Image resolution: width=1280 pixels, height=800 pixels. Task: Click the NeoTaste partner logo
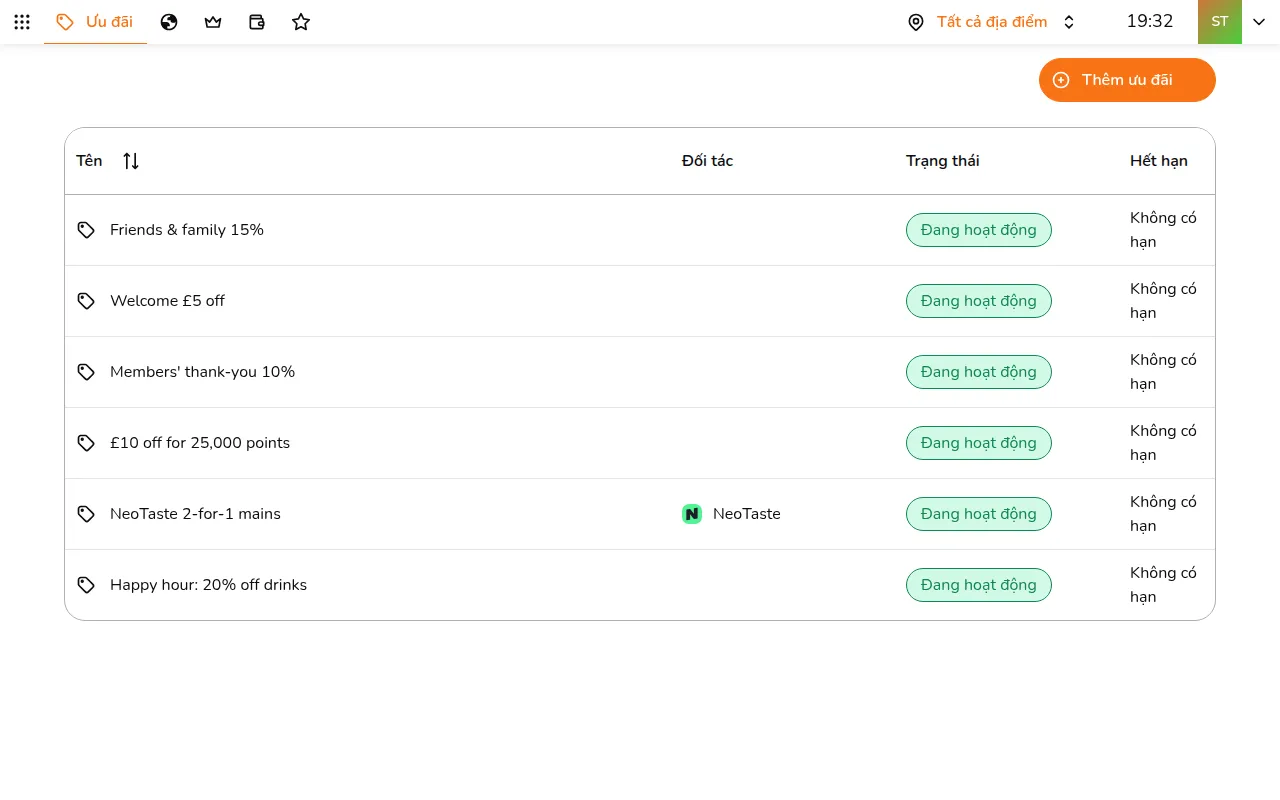(x=692, y=514)
